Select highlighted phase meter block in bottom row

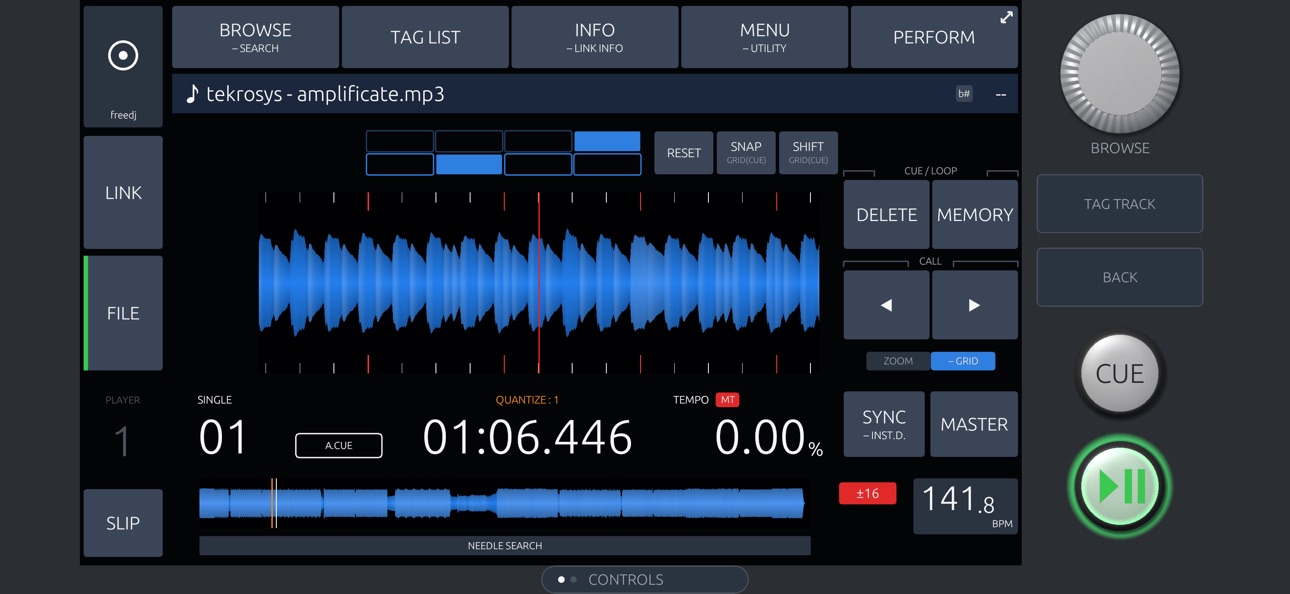coord(469,164)
